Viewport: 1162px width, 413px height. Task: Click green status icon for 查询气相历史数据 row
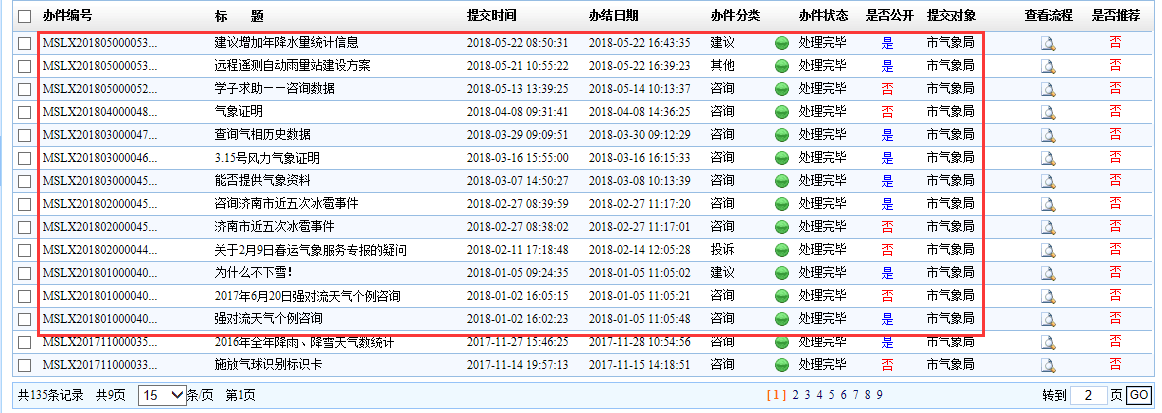click(x=782, y=135)
